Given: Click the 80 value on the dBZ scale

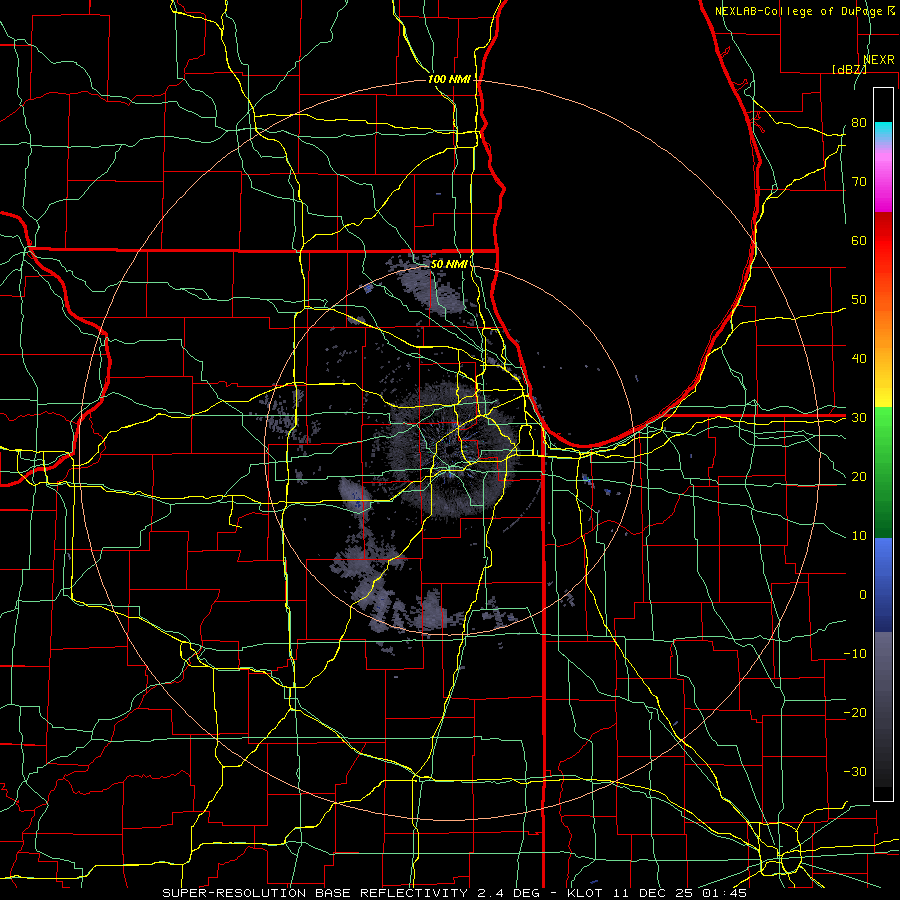Looking at the screenshot, I should click(x=859, y=122).
